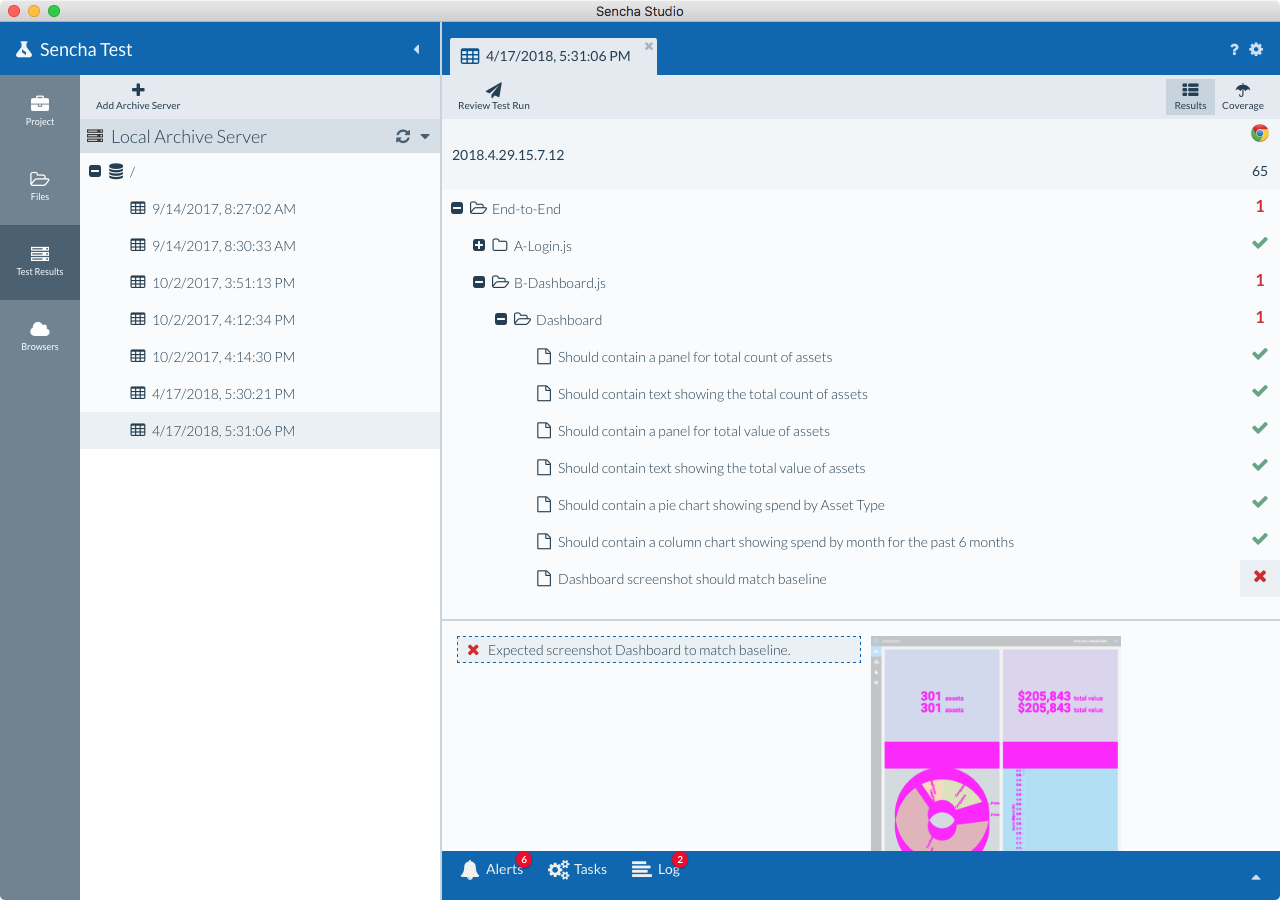Click the screenshot diff thumbnail image
The width and height of the screenshot is (1280, 900).
click(995, 743)
